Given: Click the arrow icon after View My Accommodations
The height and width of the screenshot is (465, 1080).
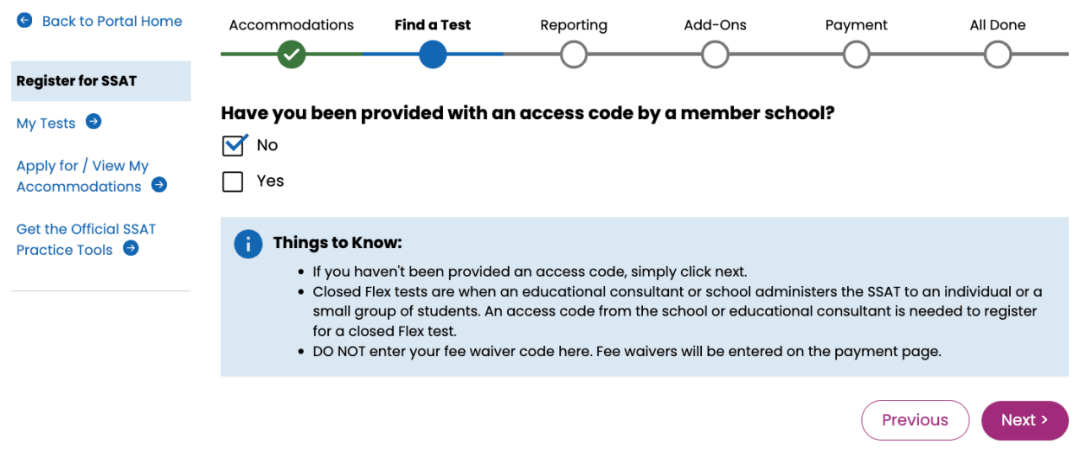Looking at the screenshot, I should tap(159, 185).
